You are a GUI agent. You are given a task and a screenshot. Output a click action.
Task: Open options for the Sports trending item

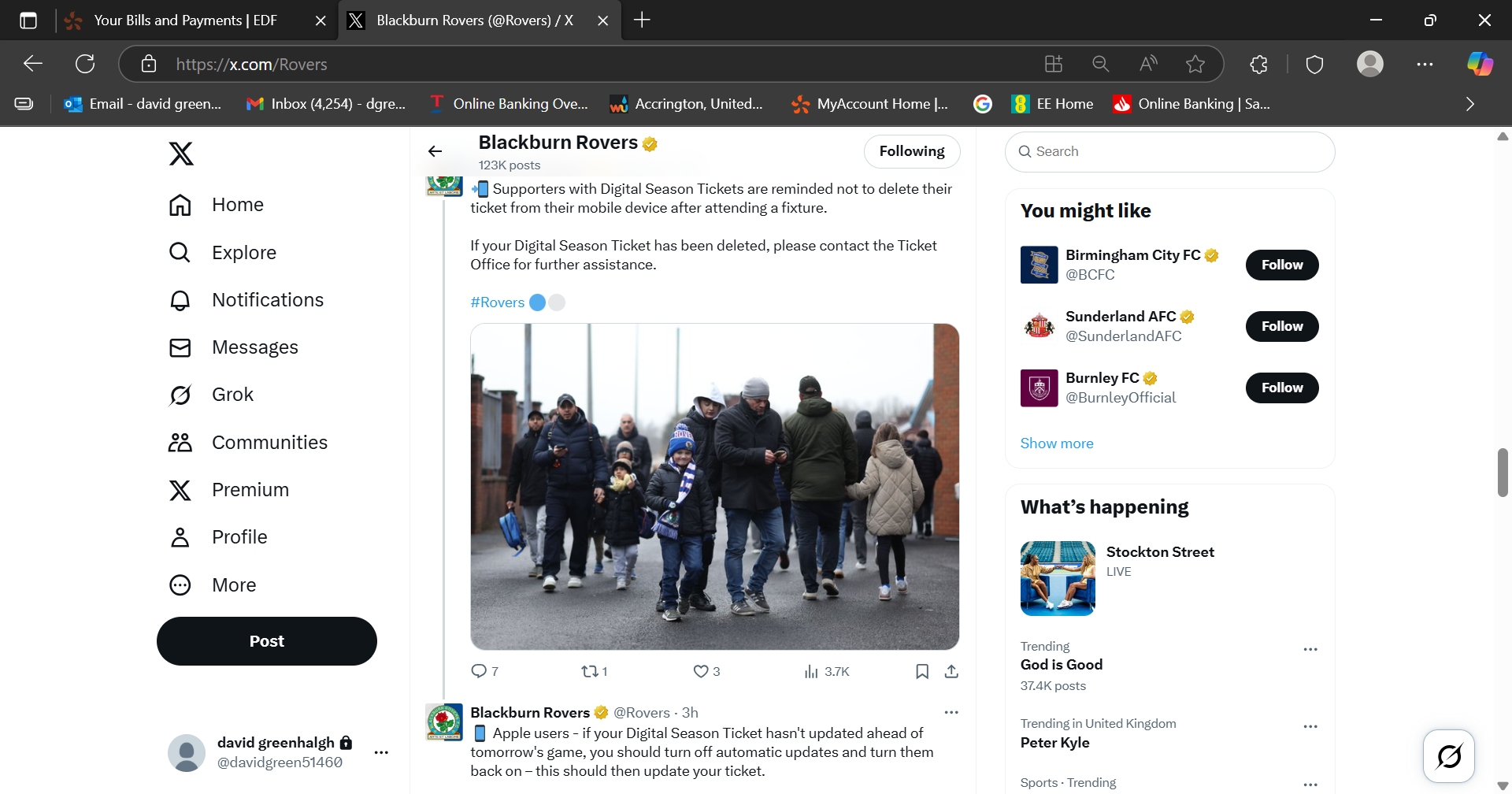(x=1310, y=785)
